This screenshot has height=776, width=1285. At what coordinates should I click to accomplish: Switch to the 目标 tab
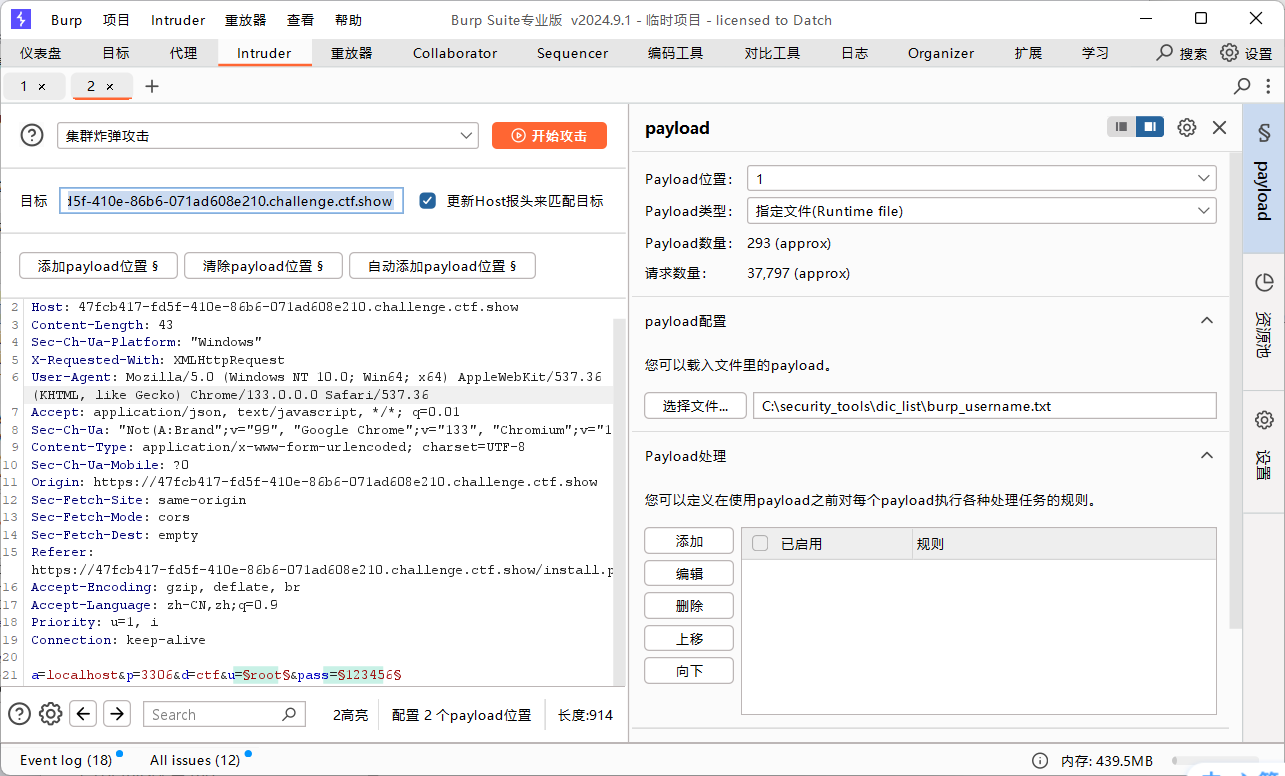coord(116,53)
